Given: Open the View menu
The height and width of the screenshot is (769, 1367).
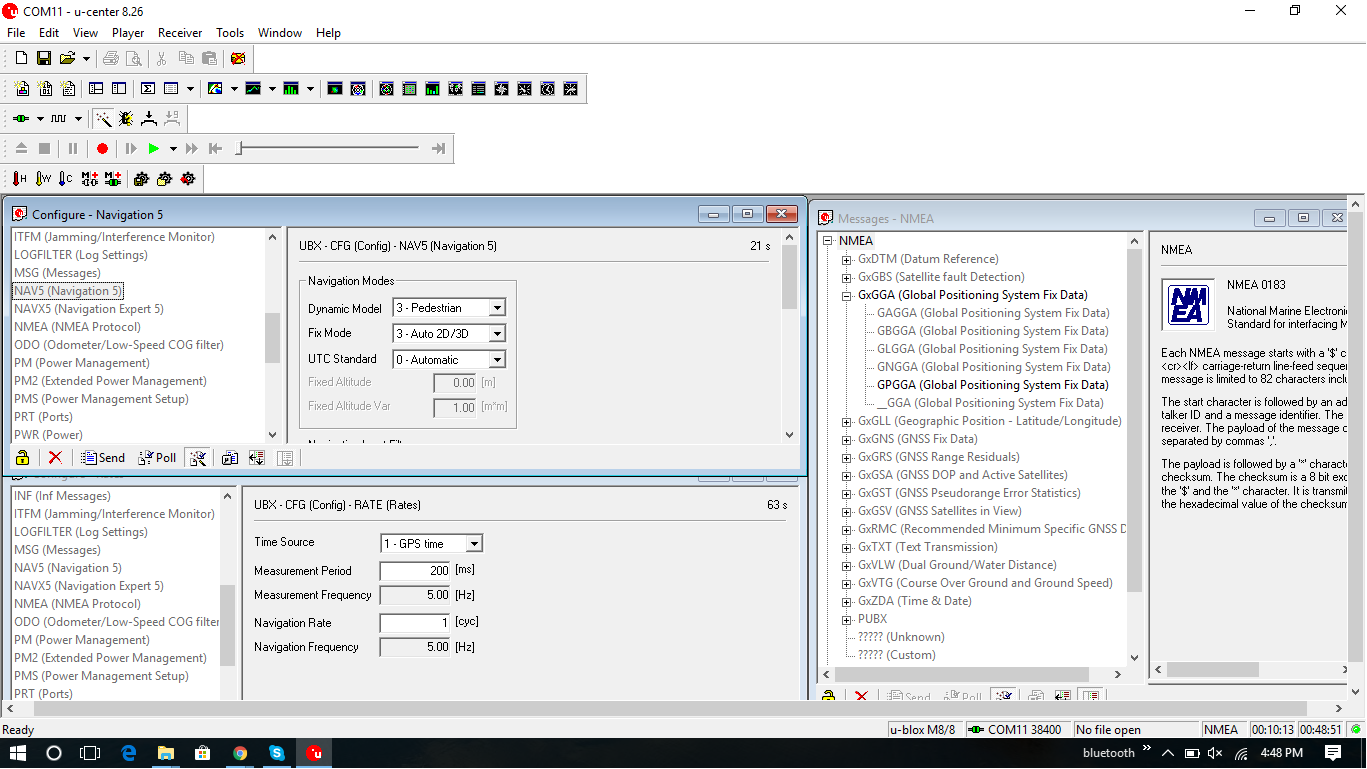Looking at the screenshot, I should (x=85, y=32).
